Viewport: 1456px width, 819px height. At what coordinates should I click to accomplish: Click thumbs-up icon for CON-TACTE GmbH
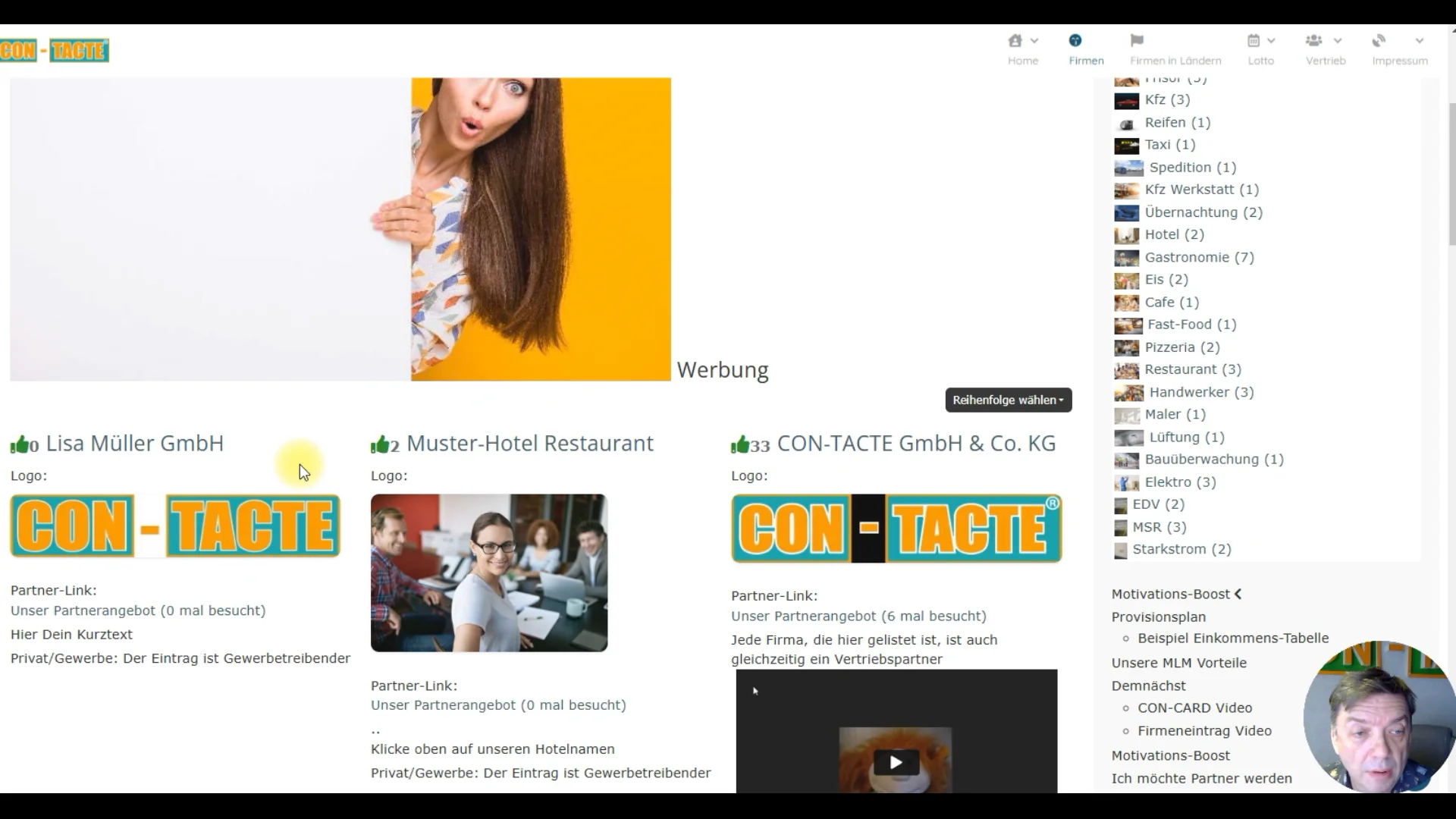(x=739, y=444)
